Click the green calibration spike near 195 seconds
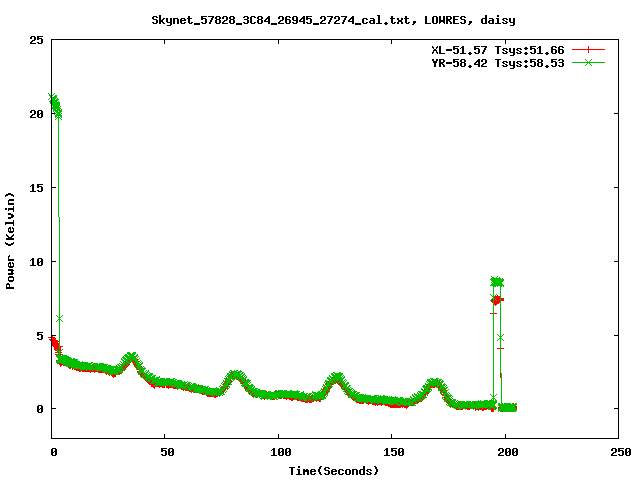This screenshot has height=480, width=640. coord(497,281)
